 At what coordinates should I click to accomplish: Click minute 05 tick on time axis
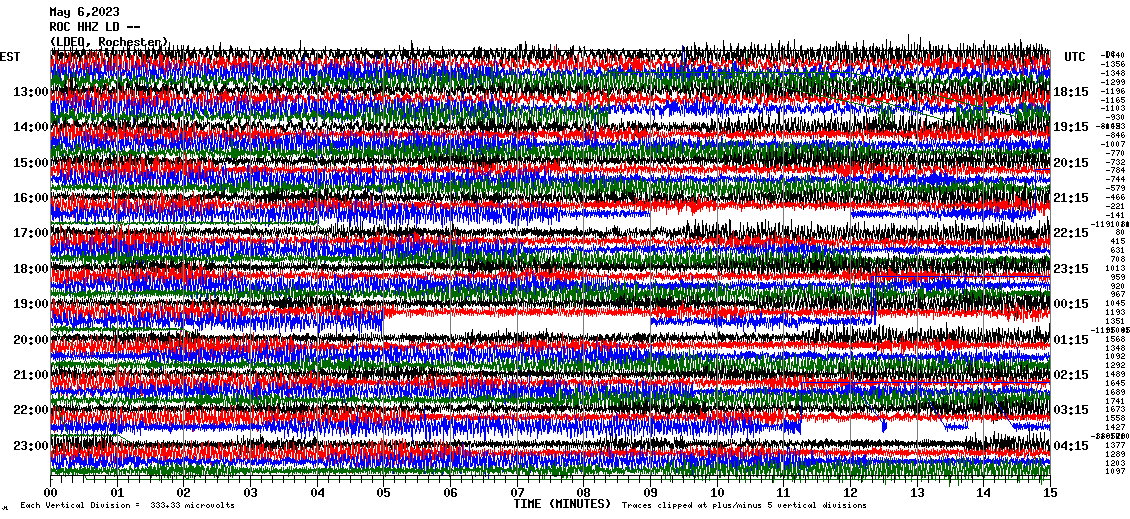pyautogui.click(x=384, y=492)
